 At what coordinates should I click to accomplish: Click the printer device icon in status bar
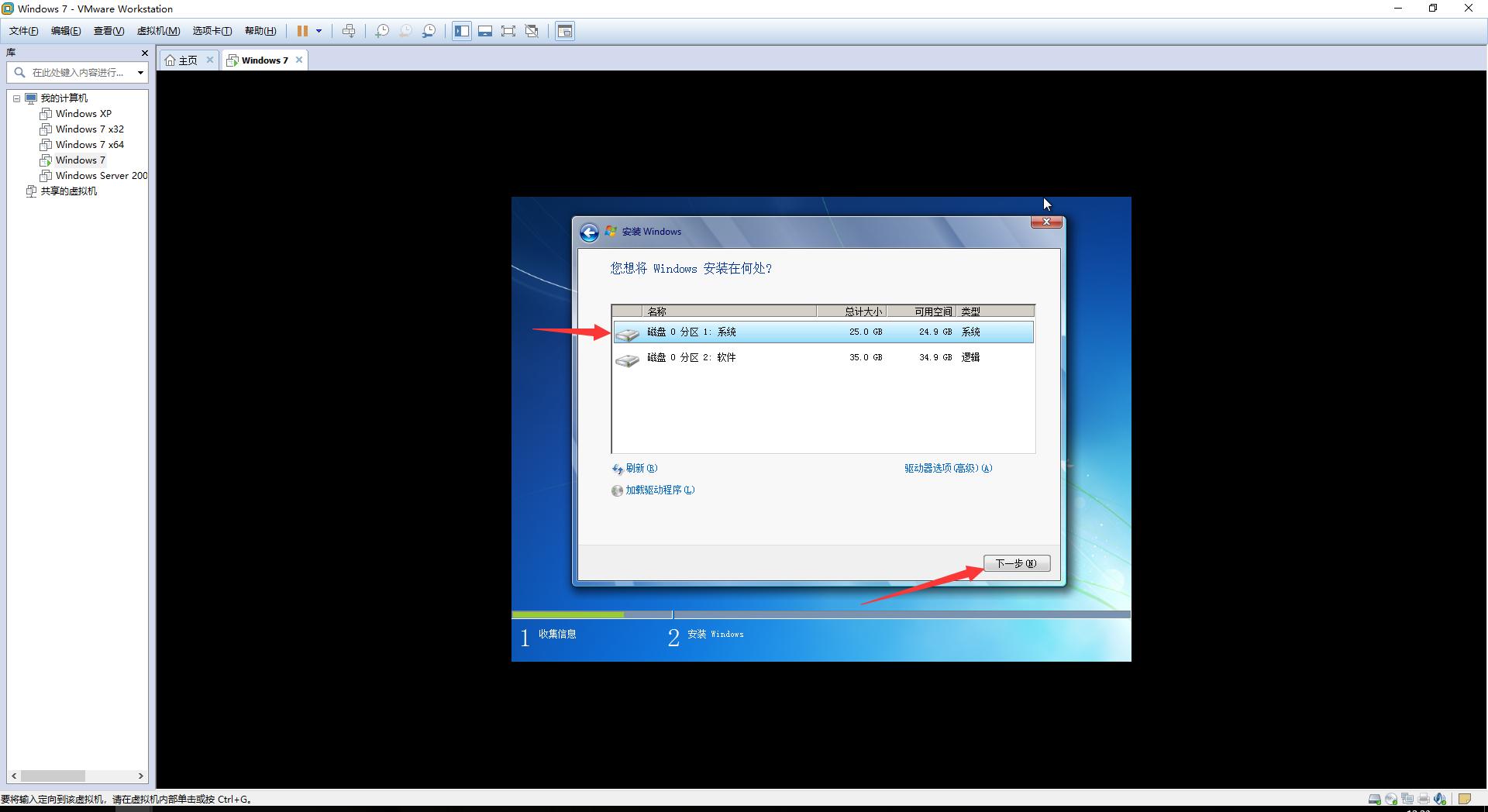1424,799
